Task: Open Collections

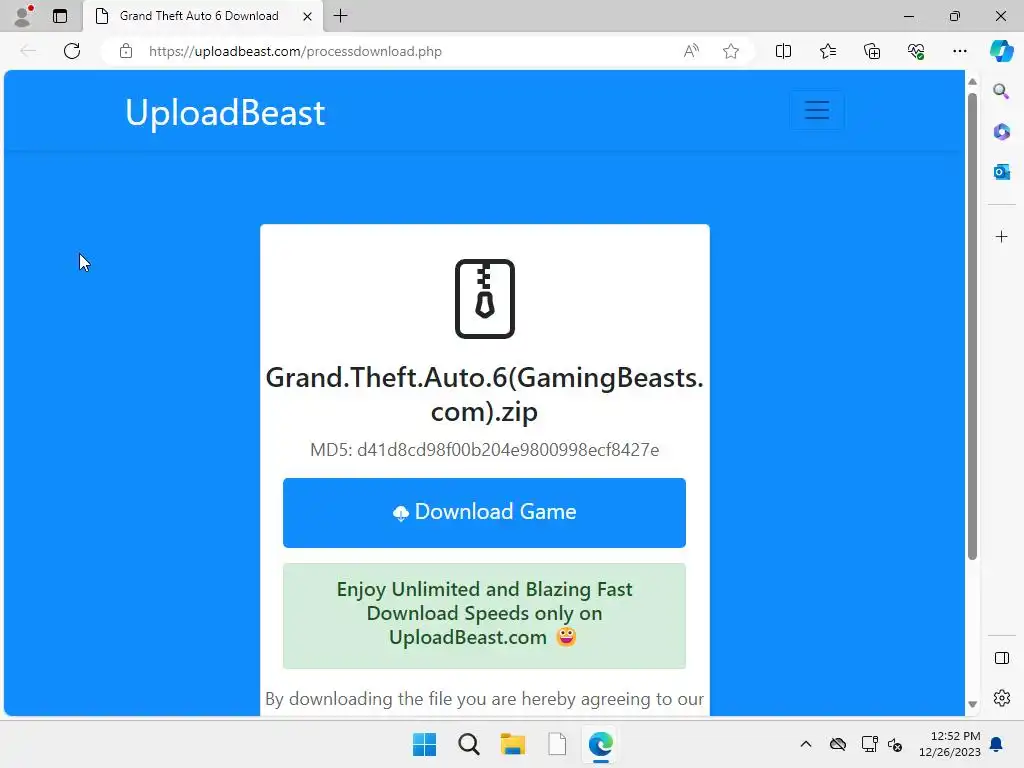Action: click(872, 51)
